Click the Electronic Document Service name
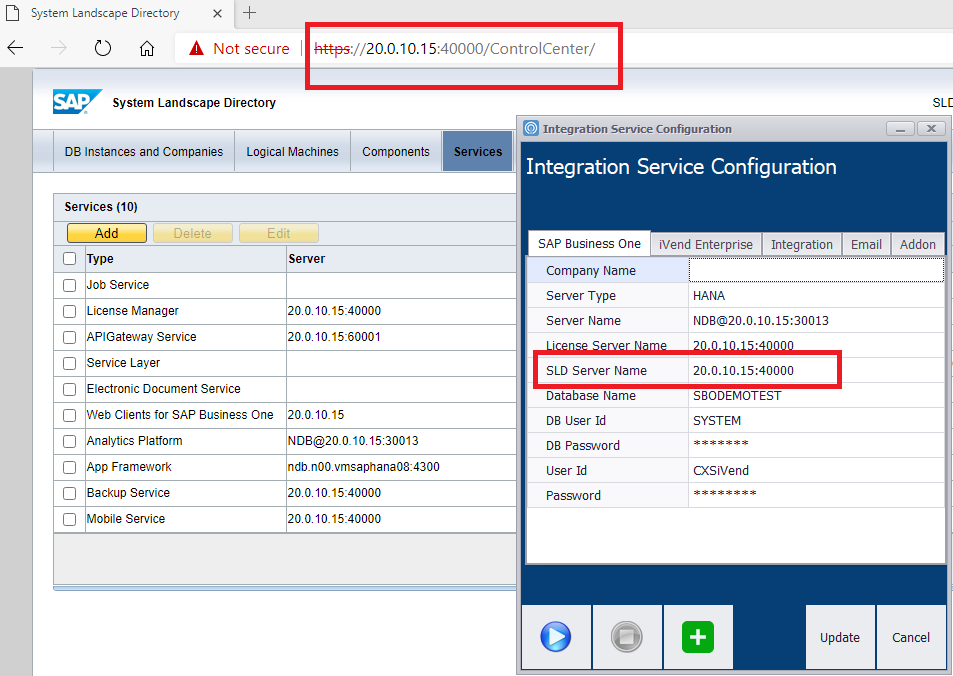 (163, 389)
